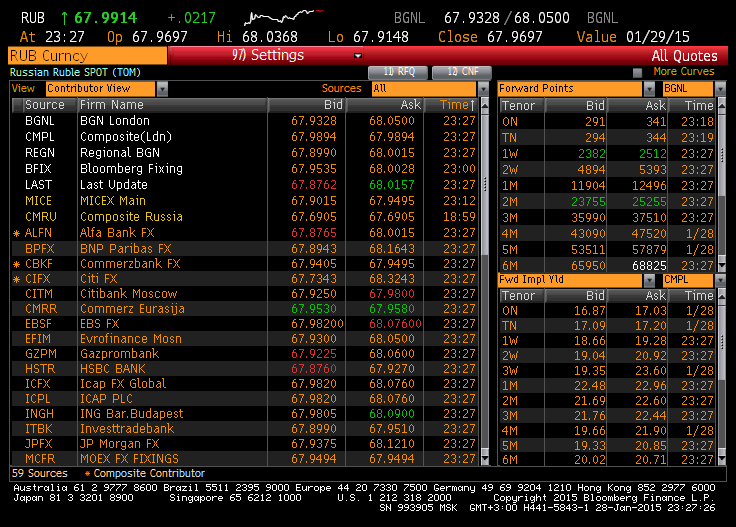Click the star icon beside CBKF
The image size is (736, 527).
(16, 265)
